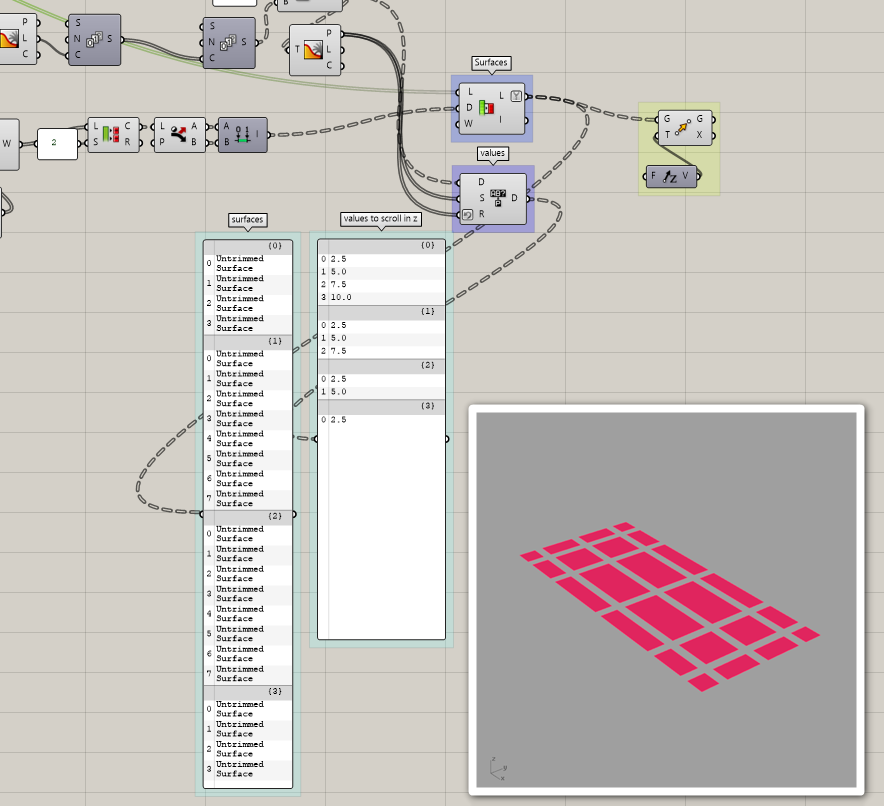Click the Dispatch component with curve-split icon
Image resolution: width=884 pixels, height=806 pixels.
(x=179, y=132)
